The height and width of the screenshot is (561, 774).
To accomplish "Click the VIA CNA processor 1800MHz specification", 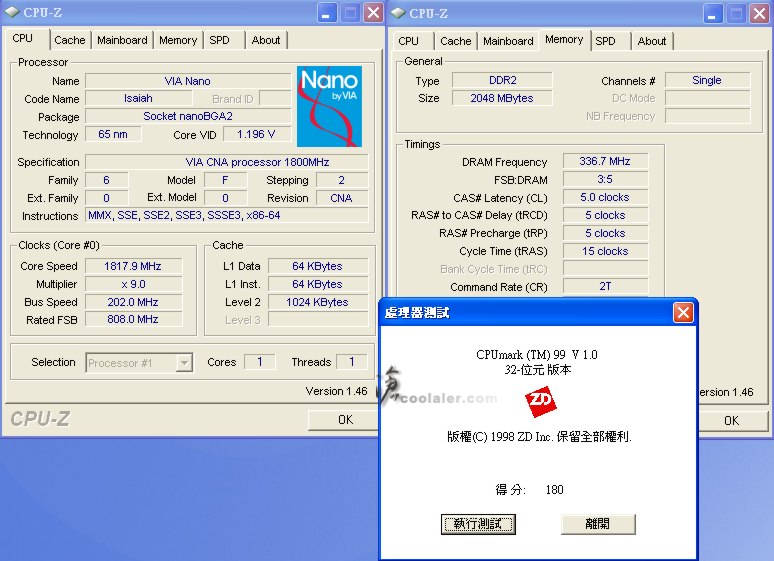I will click(227, 162).
